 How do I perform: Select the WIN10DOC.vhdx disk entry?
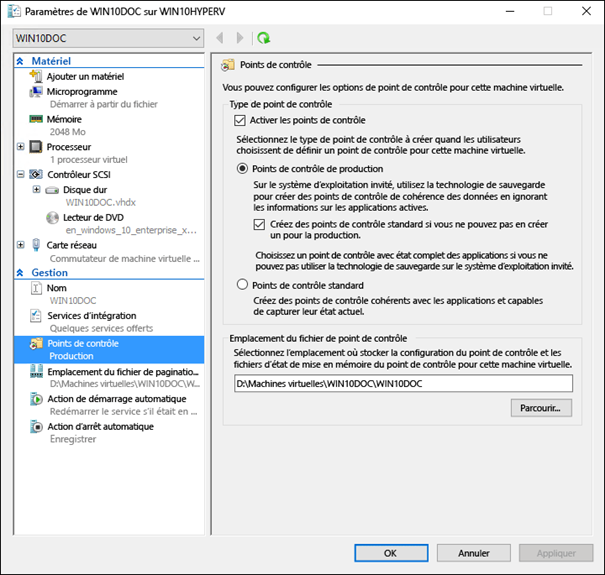tap(101, 203)
